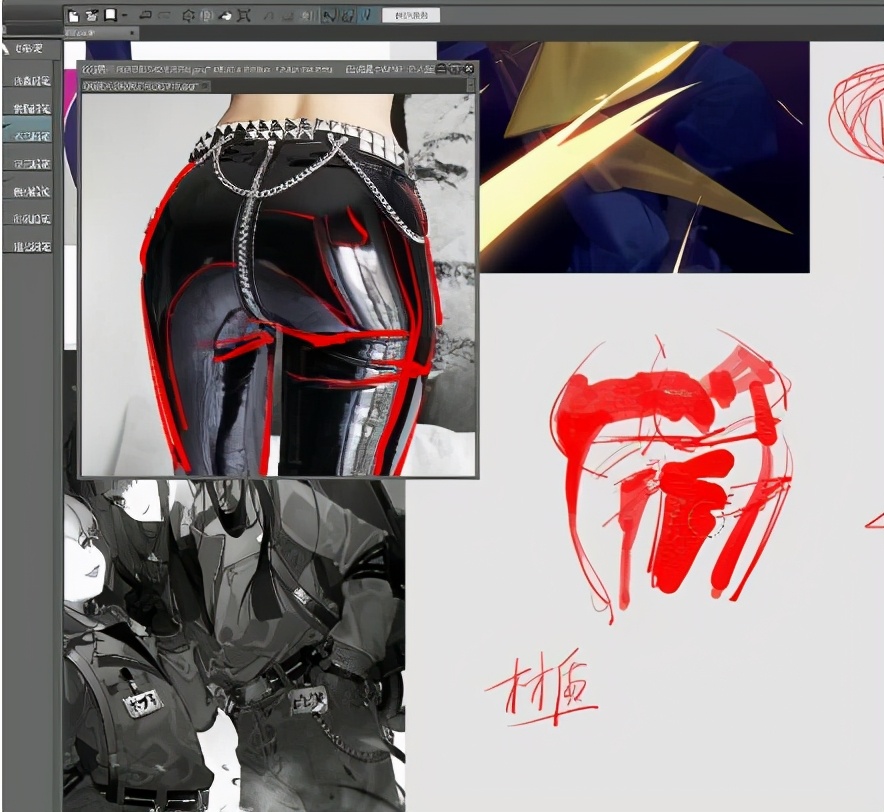Image resolution: width=884 pixels, height=812 pixels.
Task: Click the Clear outside selection icon
Action: 206,16
